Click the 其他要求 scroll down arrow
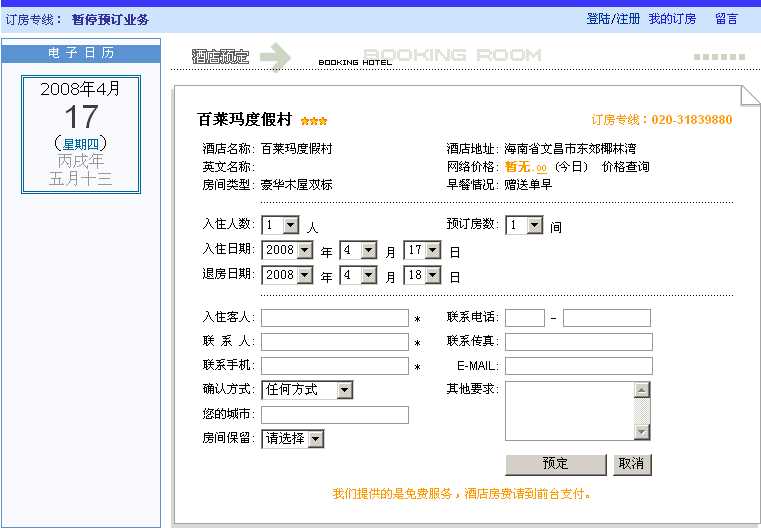 tap(642, 432)
